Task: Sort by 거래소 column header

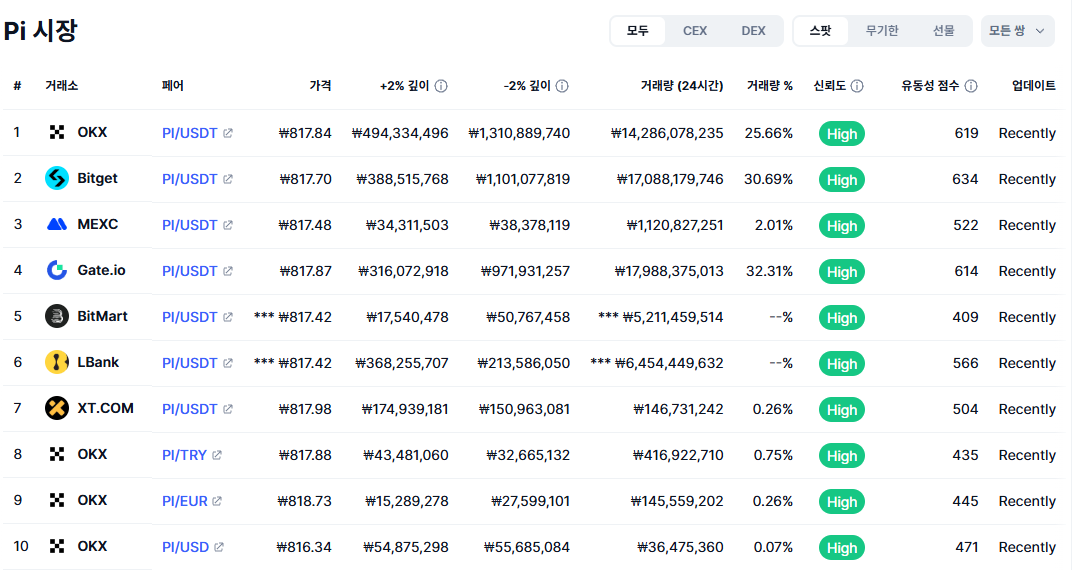Action: tap(62, 86)
